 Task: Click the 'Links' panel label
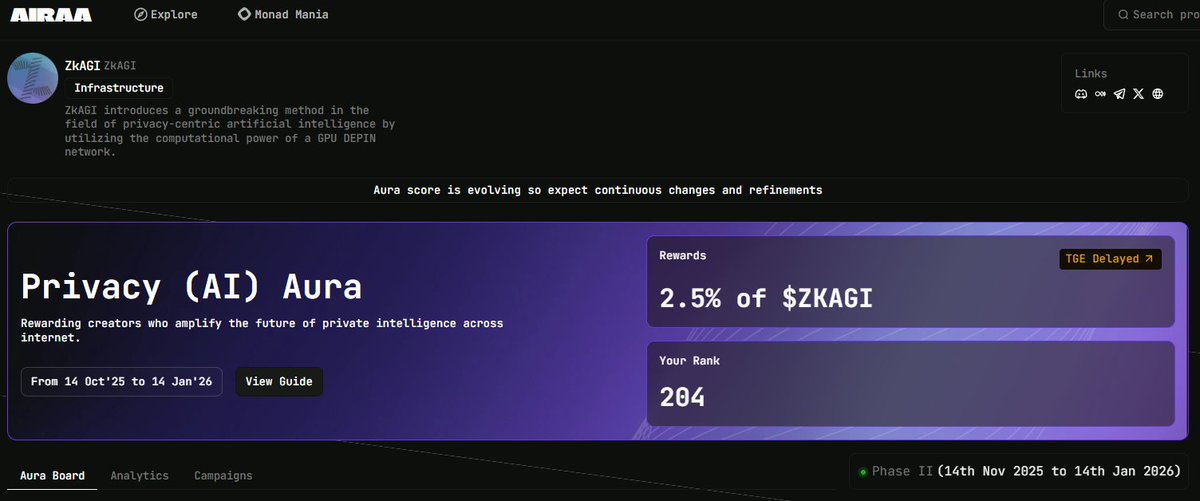click(x=1091, y=74)
